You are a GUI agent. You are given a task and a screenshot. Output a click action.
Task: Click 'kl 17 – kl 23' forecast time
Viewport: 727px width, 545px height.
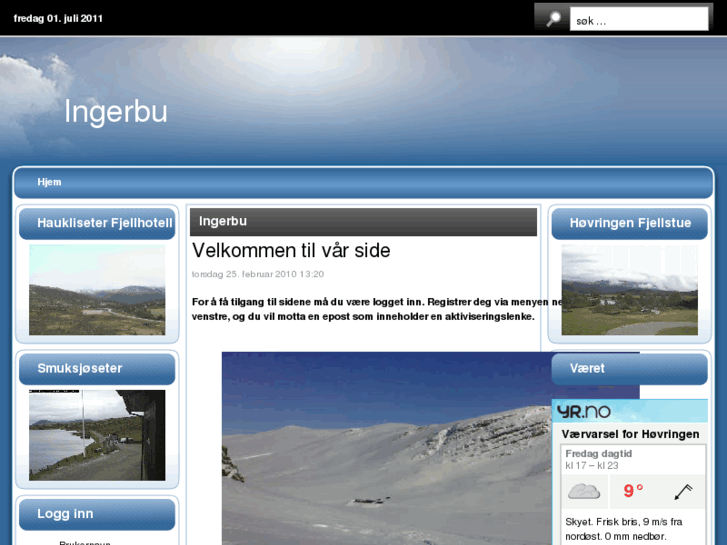pyautogui.click(x=592, y=466)
